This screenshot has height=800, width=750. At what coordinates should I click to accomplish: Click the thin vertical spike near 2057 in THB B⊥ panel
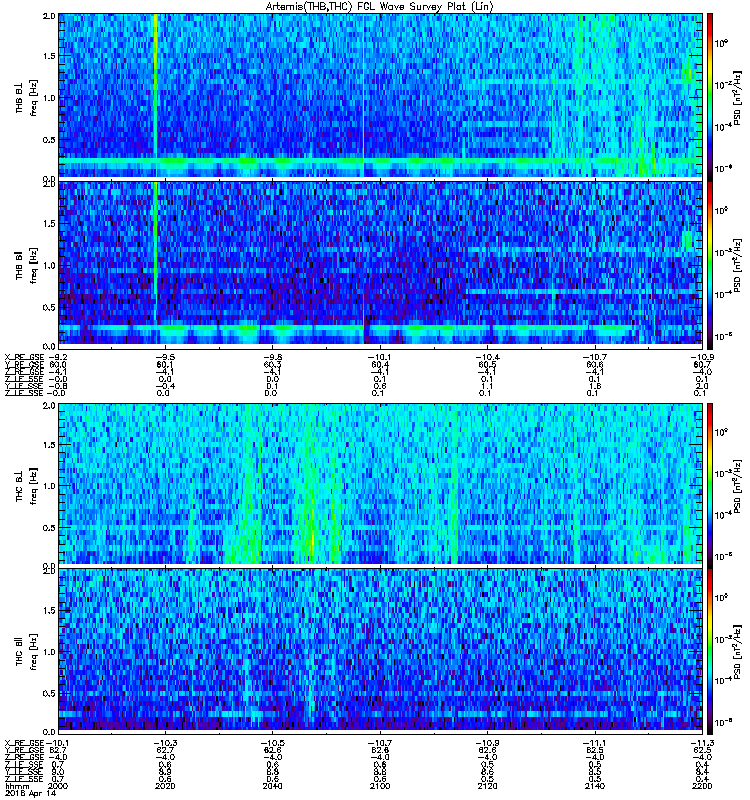[x=363, y=95]
